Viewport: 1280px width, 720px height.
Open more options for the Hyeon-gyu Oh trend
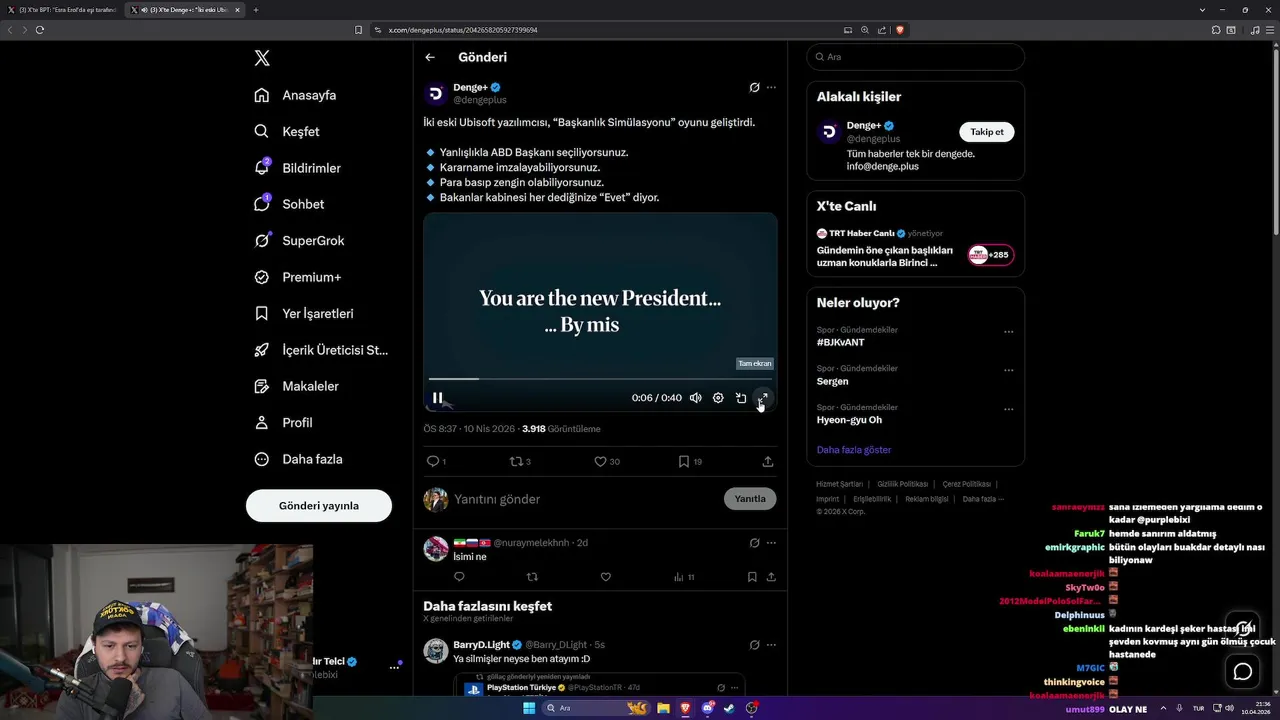[x=1008, y=409]
